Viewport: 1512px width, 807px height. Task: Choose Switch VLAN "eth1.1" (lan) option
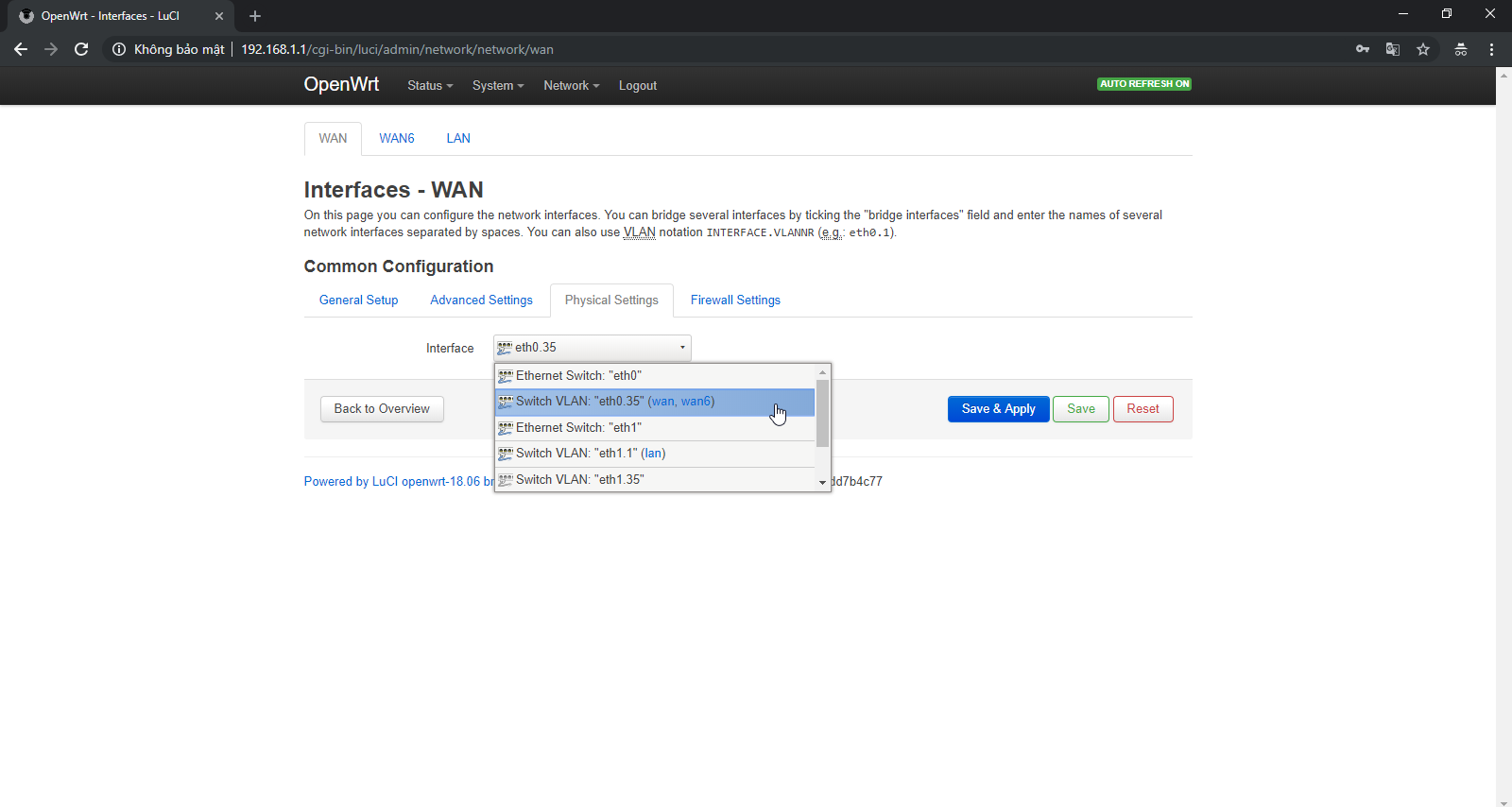tap(655, 454)
